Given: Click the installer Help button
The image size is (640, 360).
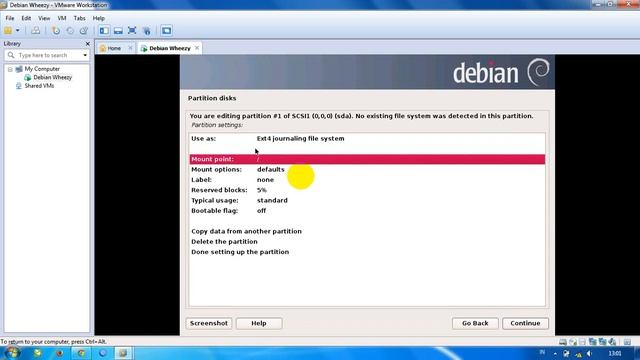Looking at the screenshot, I should [x=259, y=323].
